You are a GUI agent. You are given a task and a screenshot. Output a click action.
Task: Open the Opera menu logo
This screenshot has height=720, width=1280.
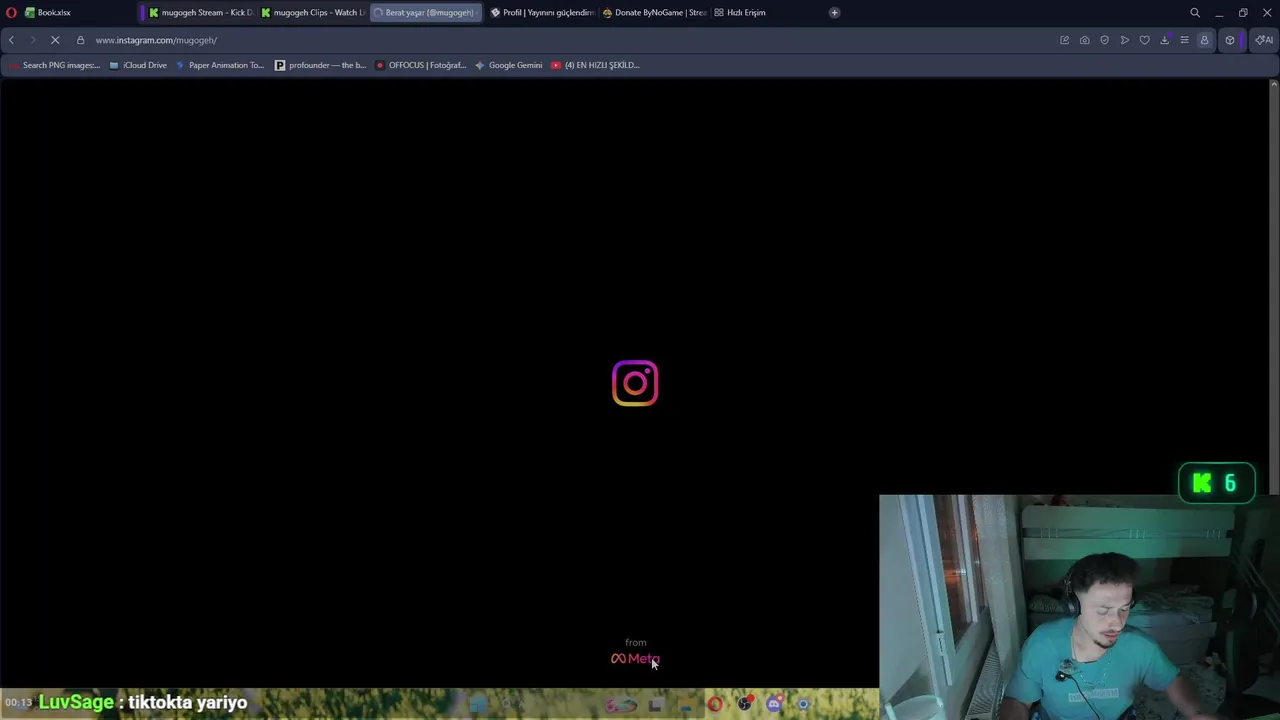(11, 13)
